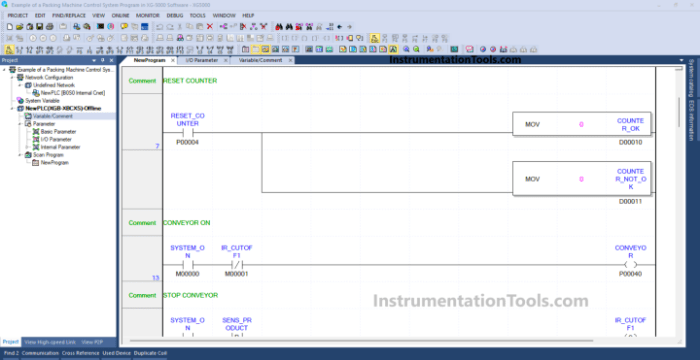
Task: Open the Used Device bottom tab
Action: click(x=116, y=353)
